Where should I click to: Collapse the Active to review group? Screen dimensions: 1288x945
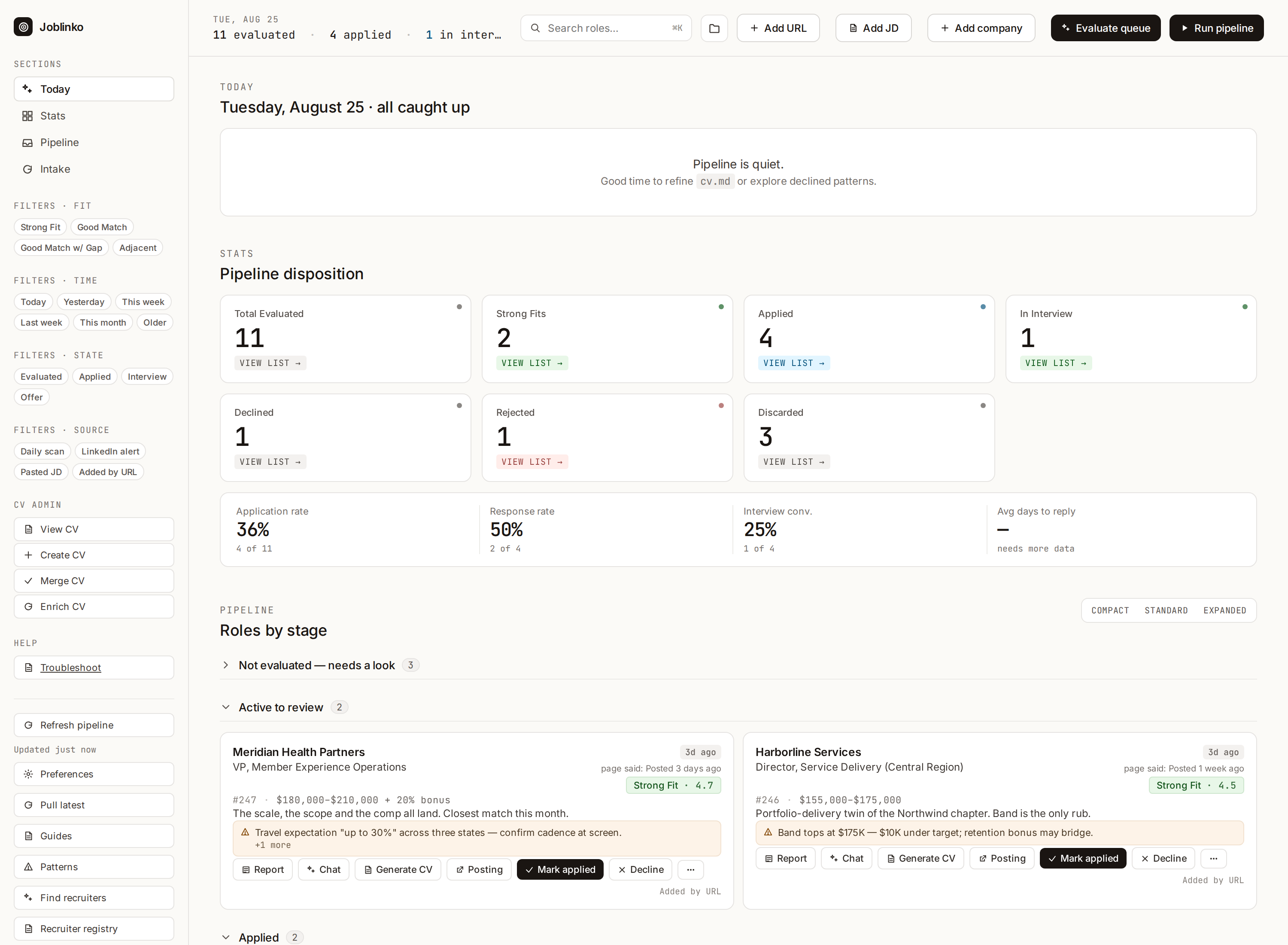point(226,707)
